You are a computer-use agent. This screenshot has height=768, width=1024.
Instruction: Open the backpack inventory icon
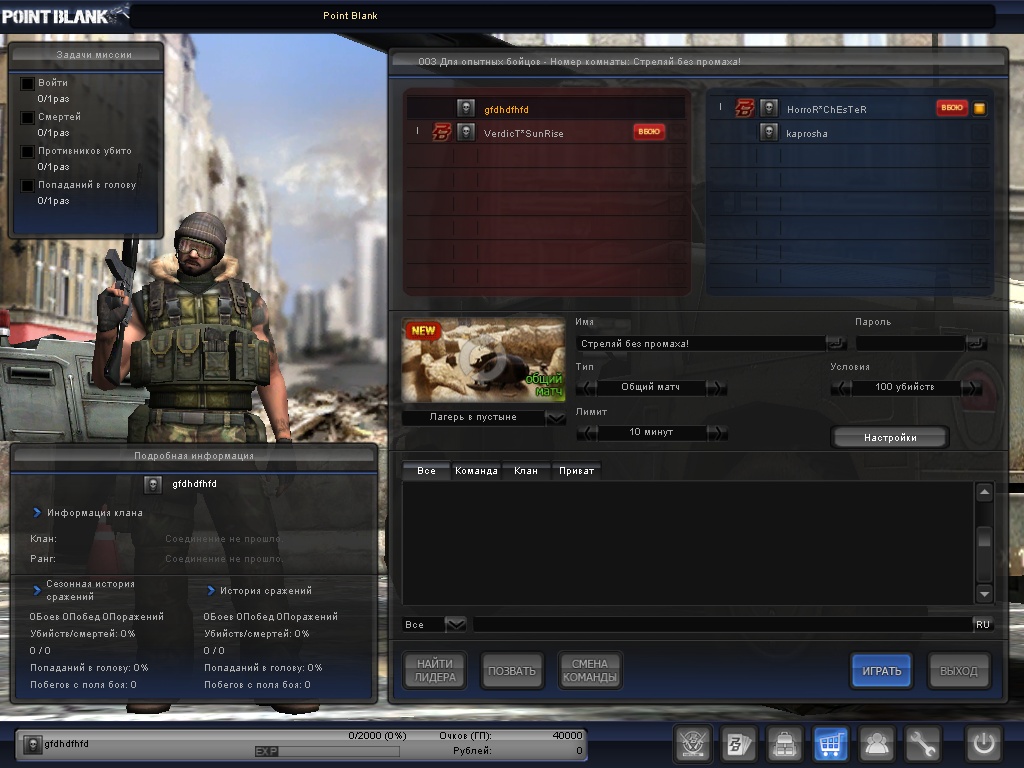(784, 744)
